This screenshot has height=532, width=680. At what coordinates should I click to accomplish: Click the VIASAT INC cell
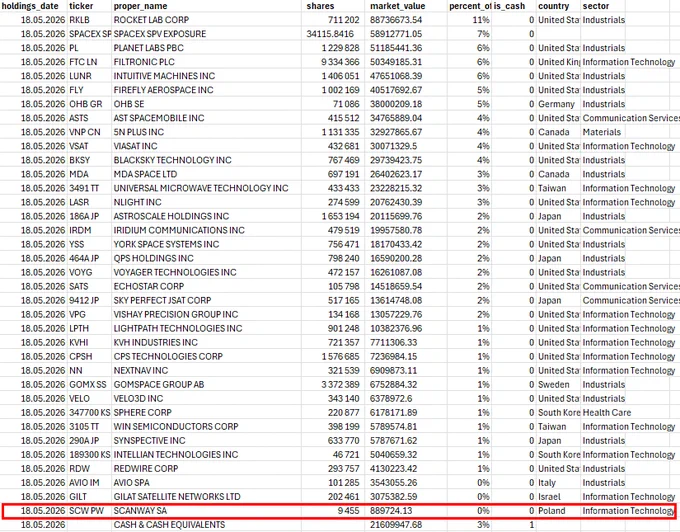point(207,146)
